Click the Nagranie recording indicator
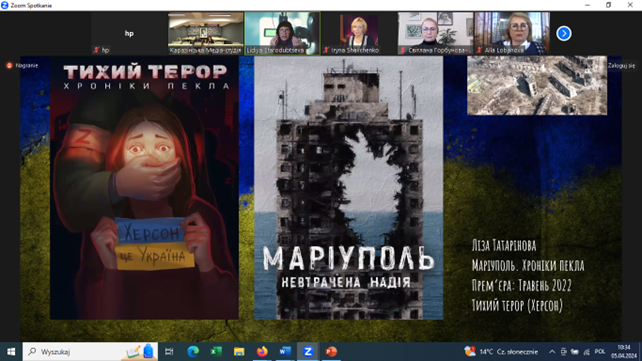642x361 pixels. [x=23, y=65]
